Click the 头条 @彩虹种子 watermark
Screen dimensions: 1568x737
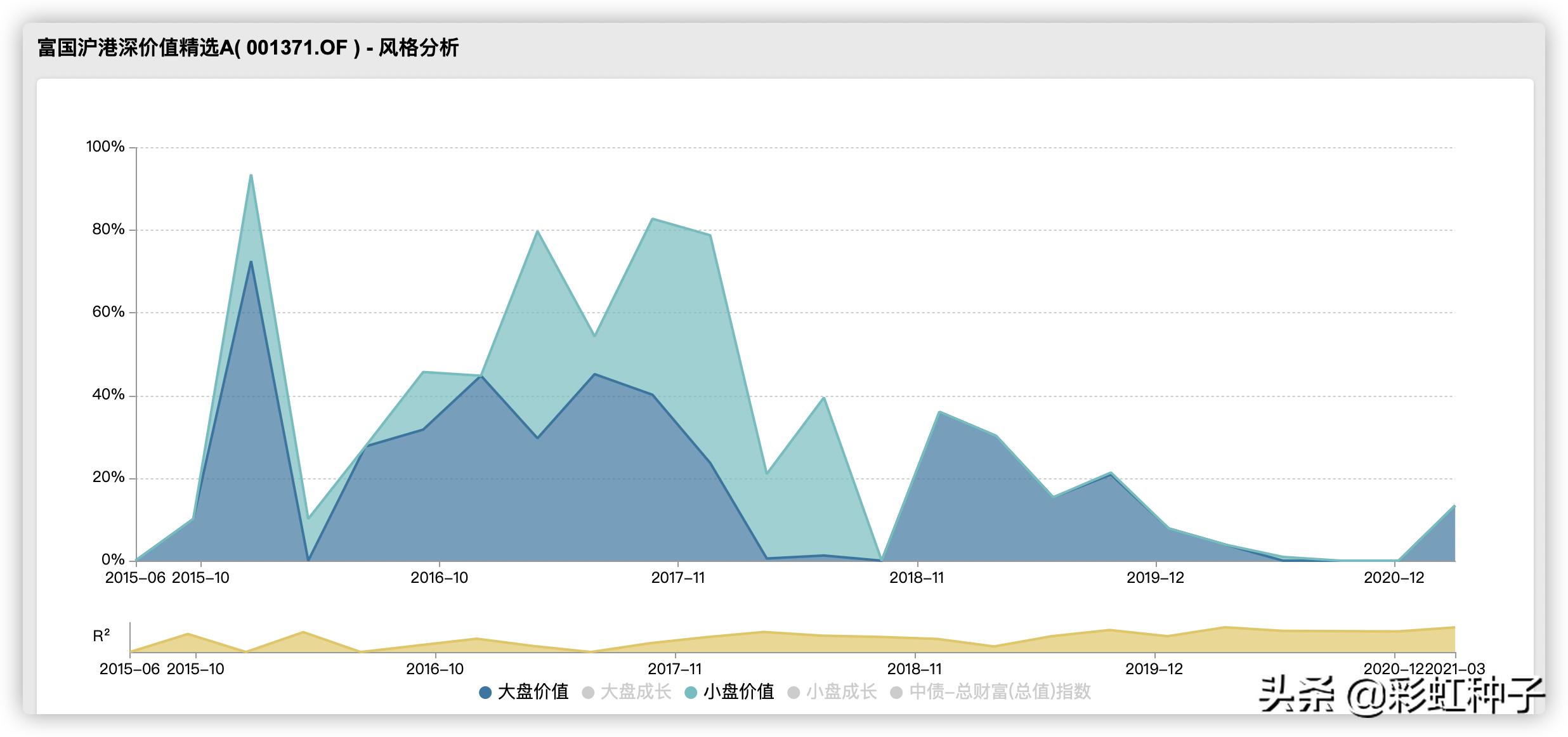[1401, 696]
